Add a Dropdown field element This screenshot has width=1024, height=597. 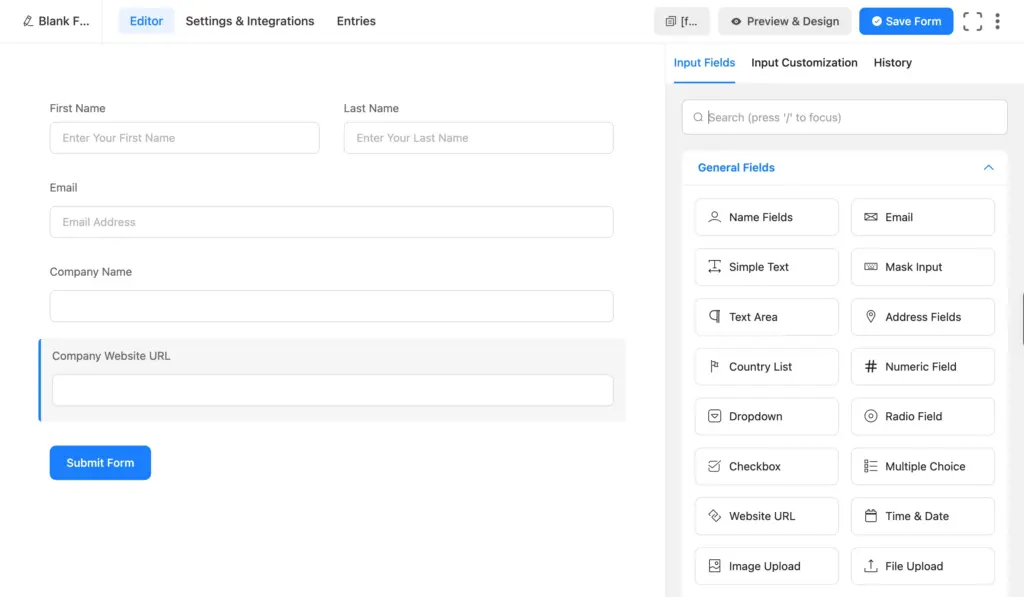coord(767,417)
